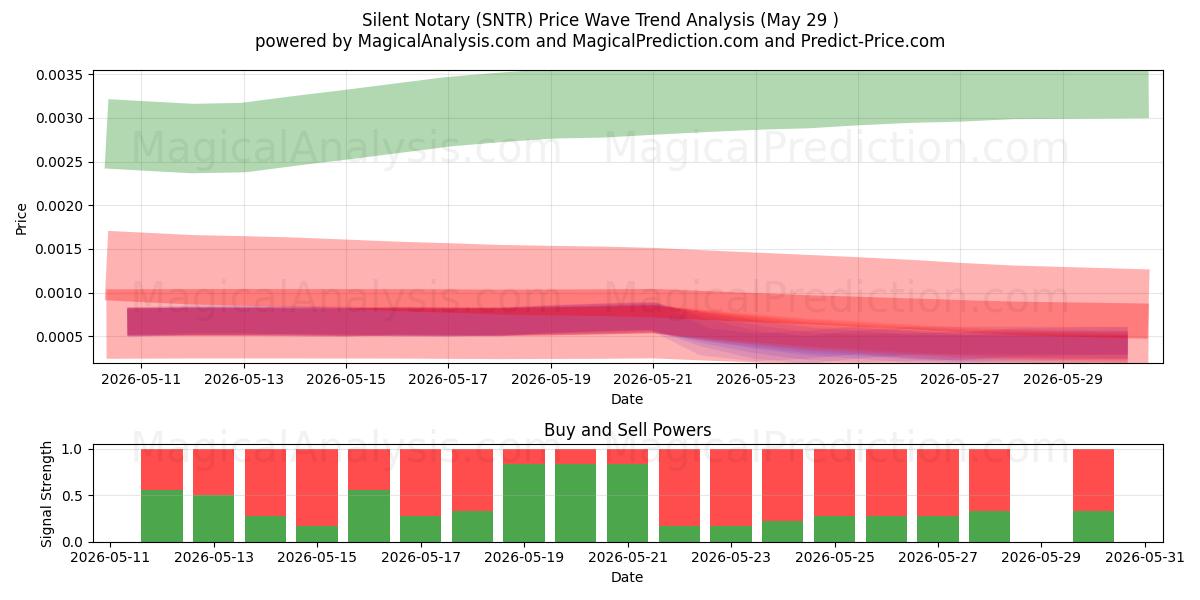
Task: Click the purple price band near 2026-05-13
Action: click(x=244, y=321)
